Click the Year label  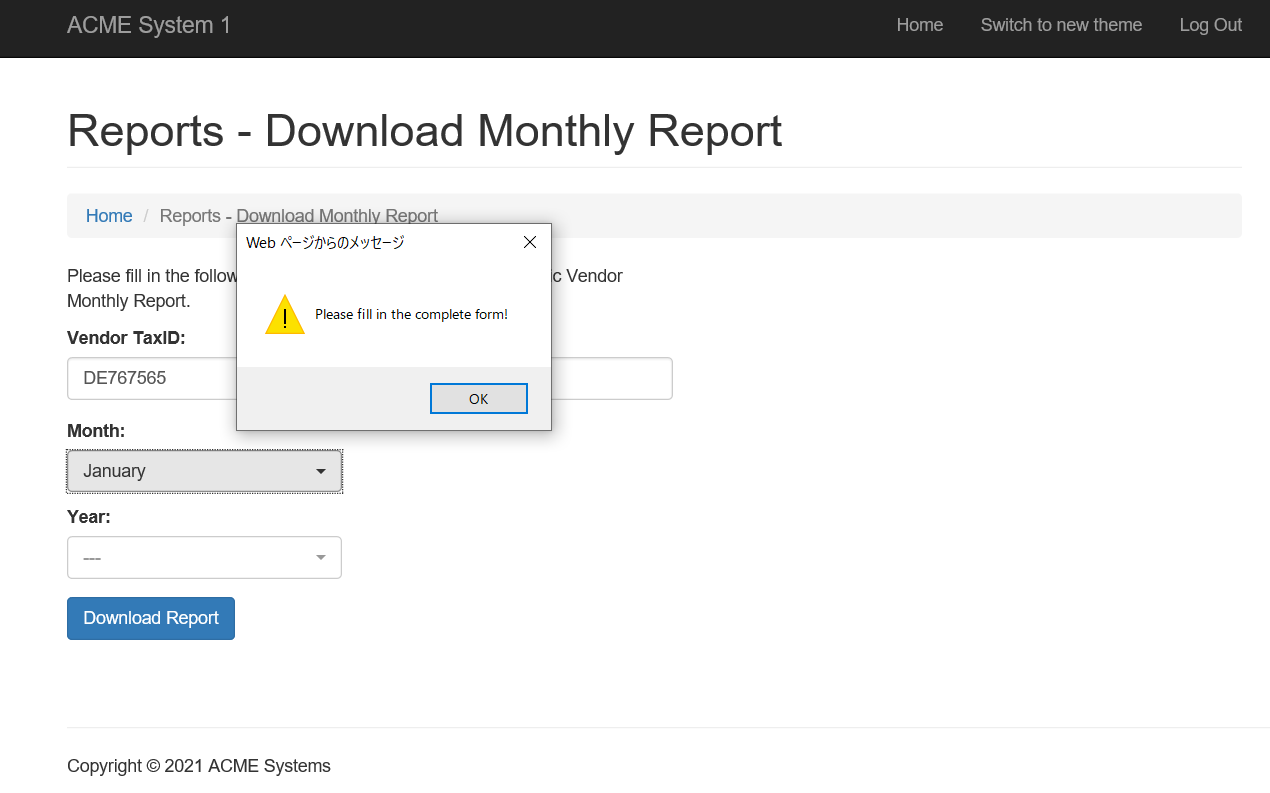point(89,517)
